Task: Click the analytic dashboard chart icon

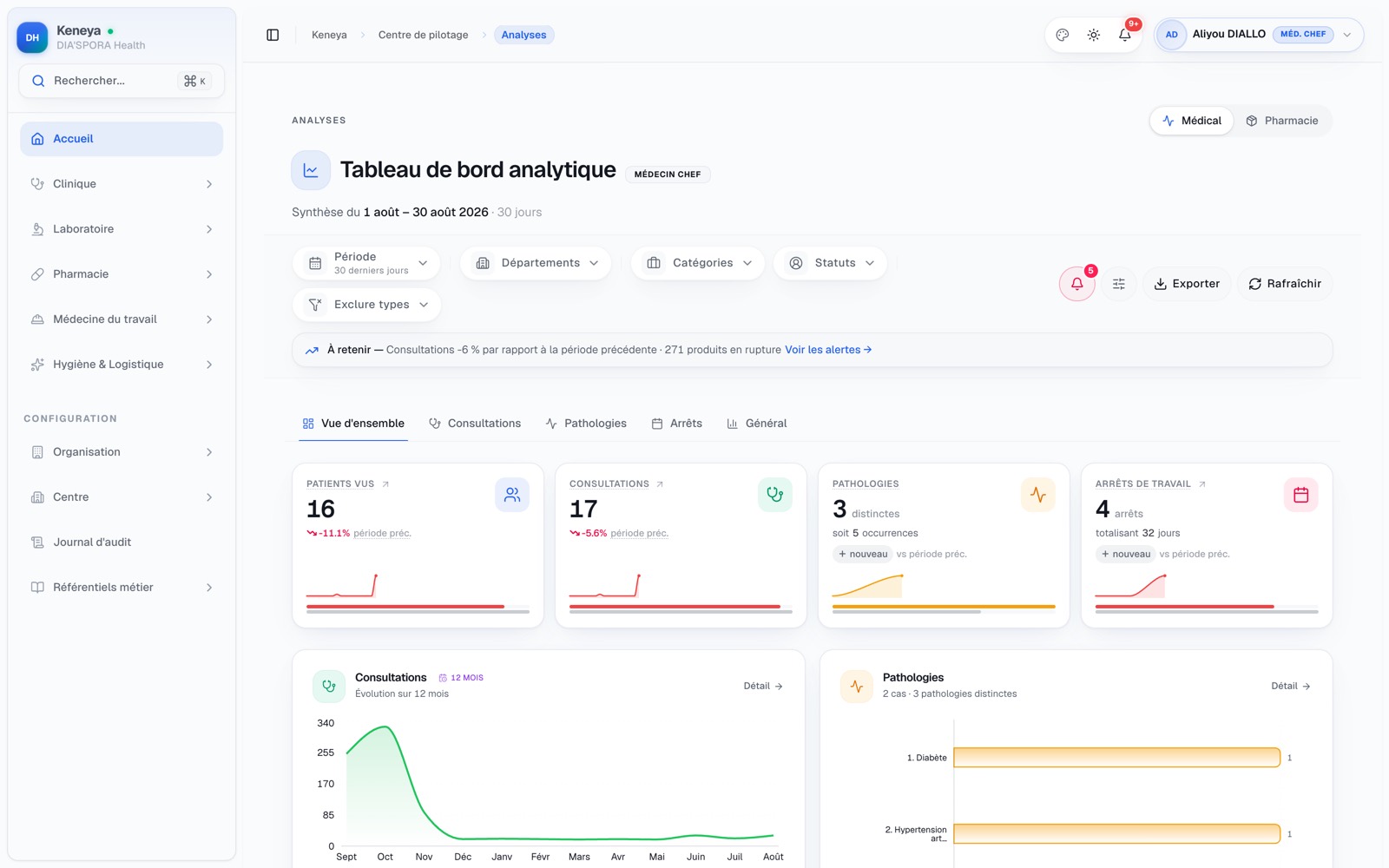Action: (x=311, y=170)
